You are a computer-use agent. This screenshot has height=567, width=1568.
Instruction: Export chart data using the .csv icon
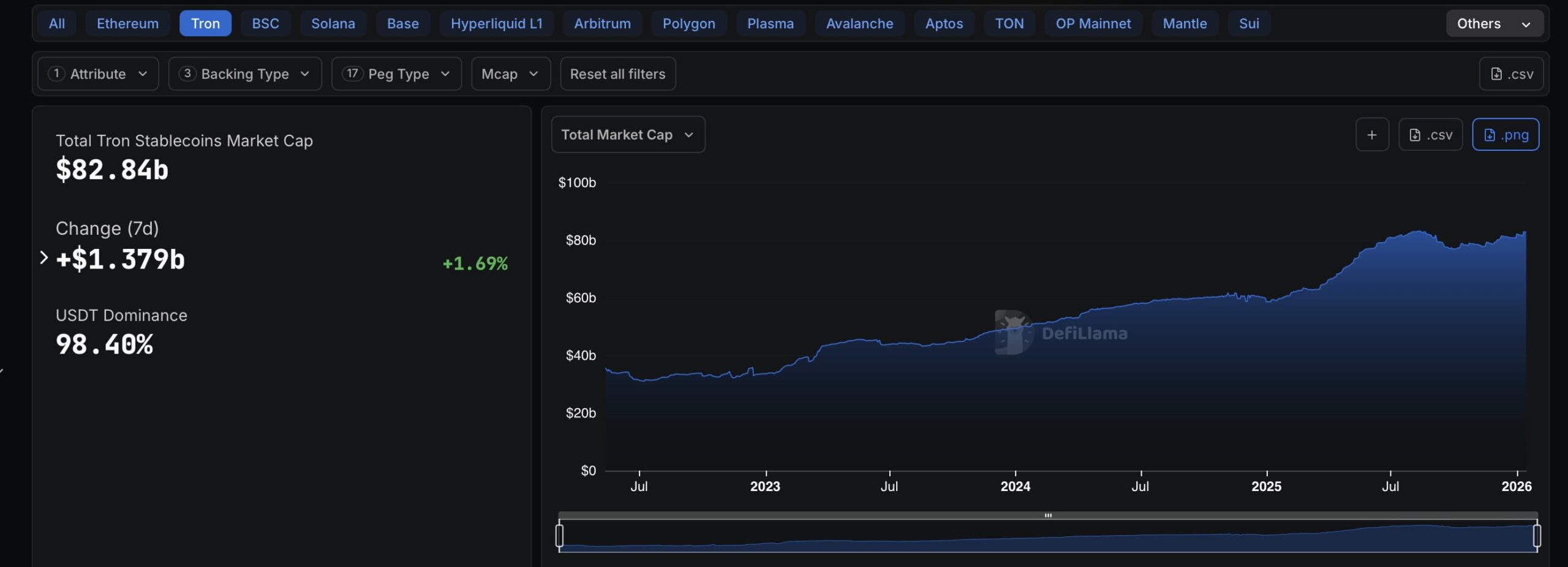pos(1431,134)
